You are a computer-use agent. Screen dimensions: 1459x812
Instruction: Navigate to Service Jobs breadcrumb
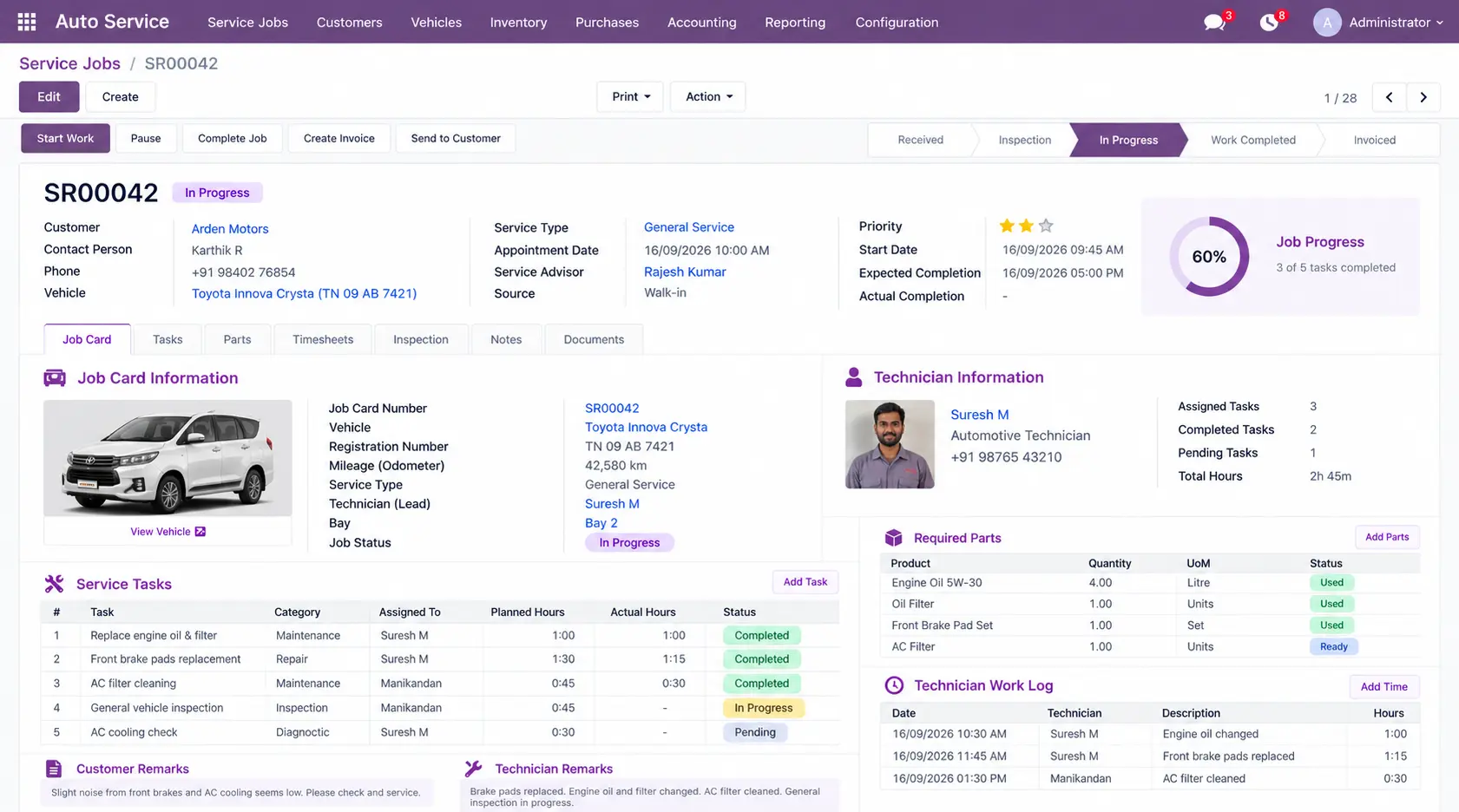click(x=69, y=63)
